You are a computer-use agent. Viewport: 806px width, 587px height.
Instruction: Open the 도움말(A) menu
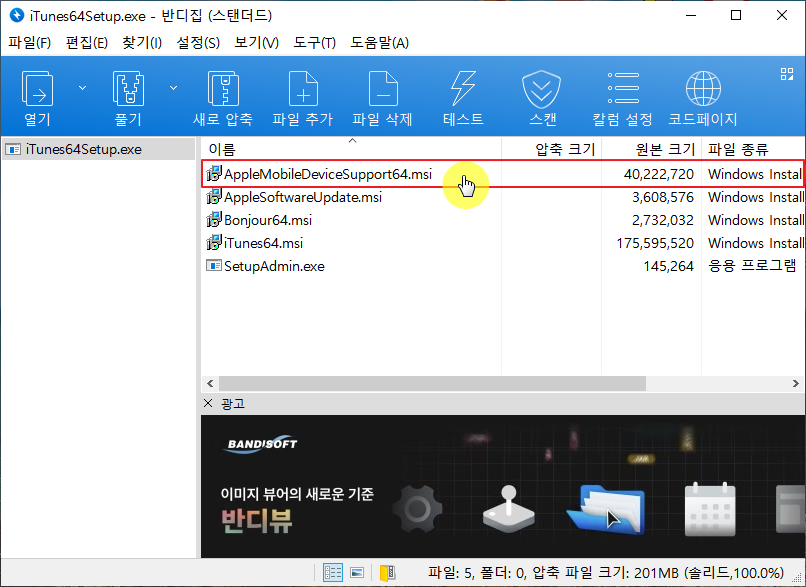tap(380, 43)
